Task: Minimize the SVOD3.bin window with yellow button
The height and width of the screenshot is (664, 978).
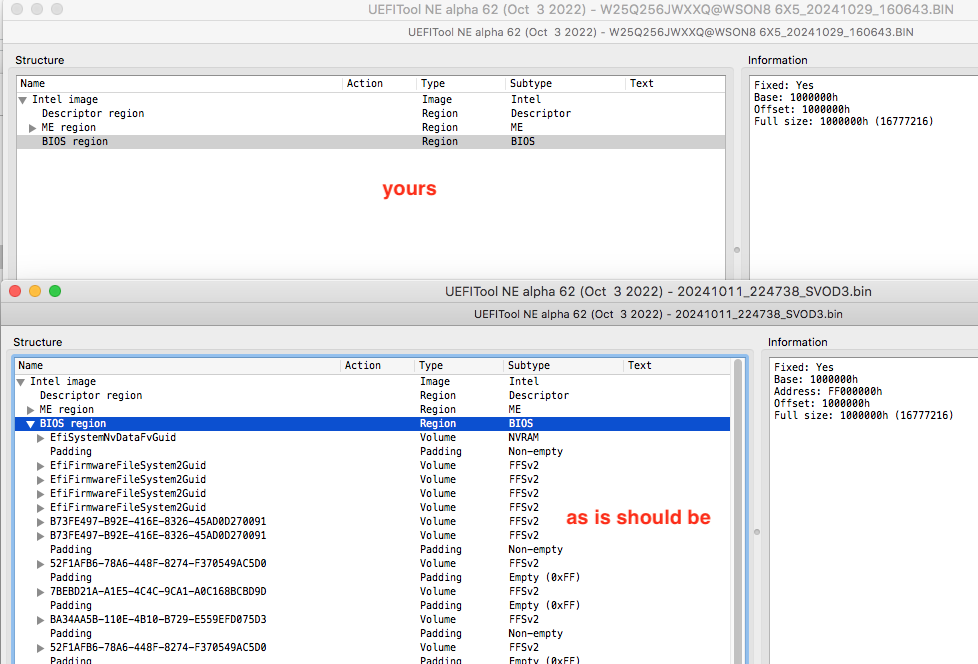Action: click(x=35, y=291)
